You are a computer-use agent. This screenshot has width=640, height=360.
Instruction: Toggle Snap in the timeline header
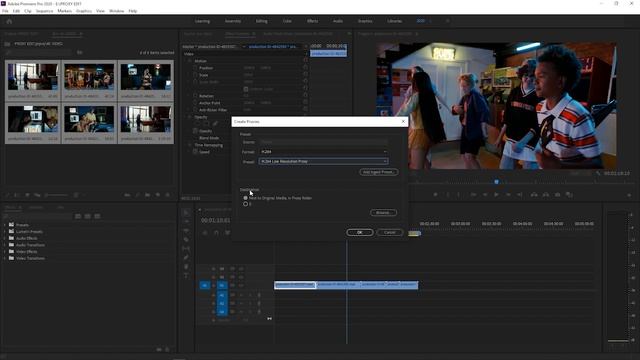tap(216, 233)
